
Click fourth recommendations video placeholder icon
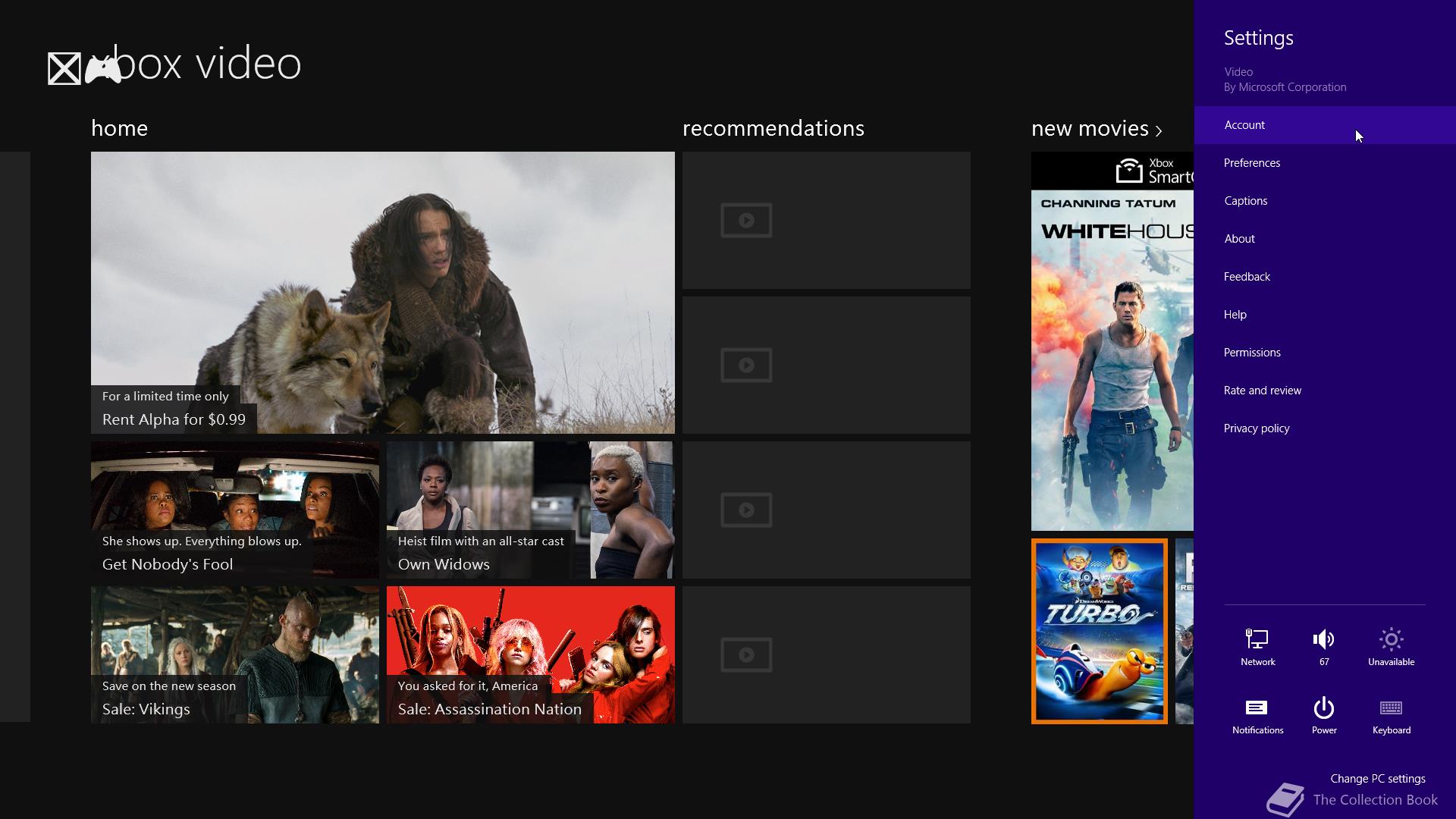pyautogui.click(x=746, y=655)
